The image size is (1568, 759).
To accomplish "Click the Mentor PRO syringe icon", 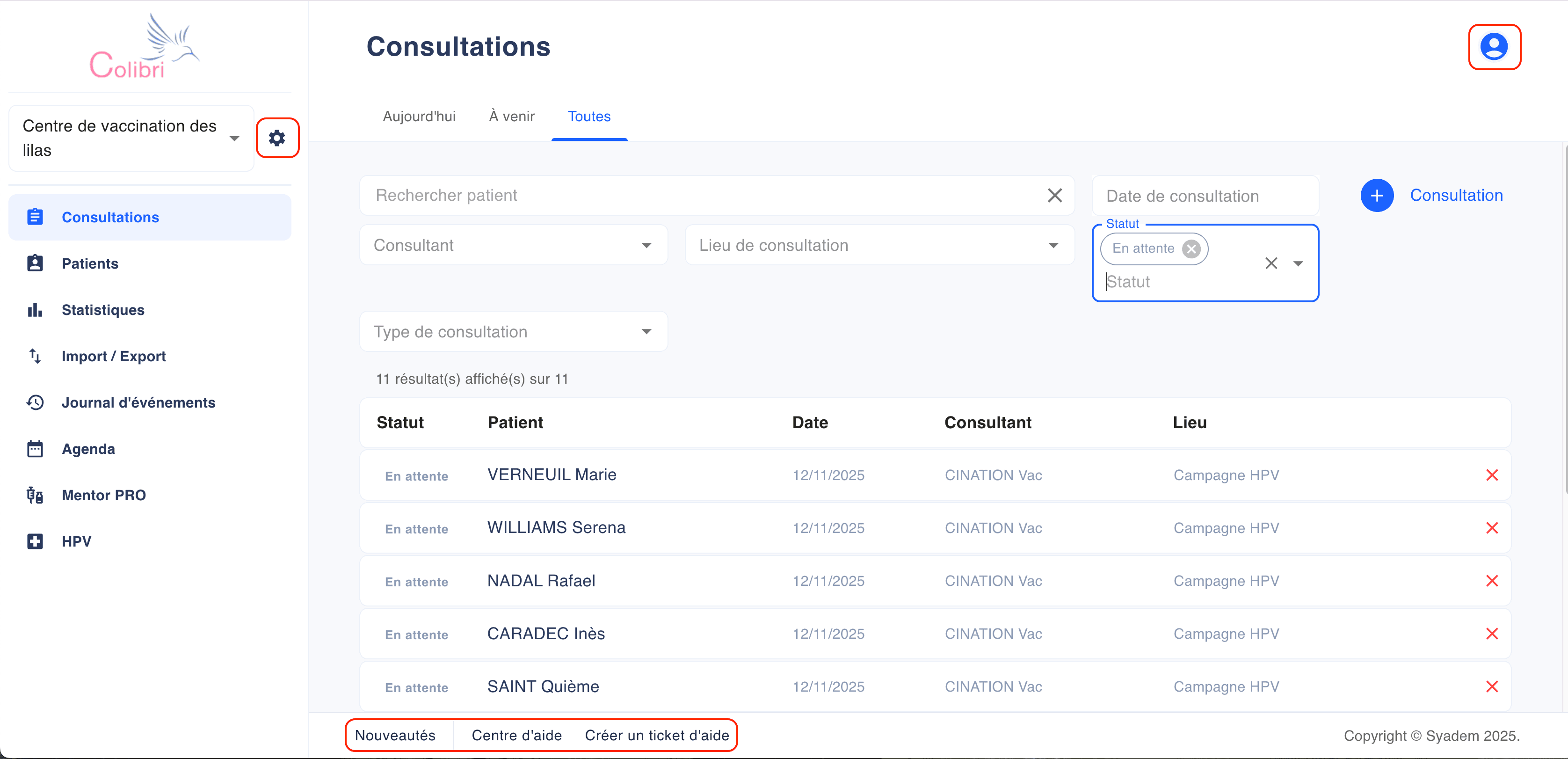I will tap(35, 495).
